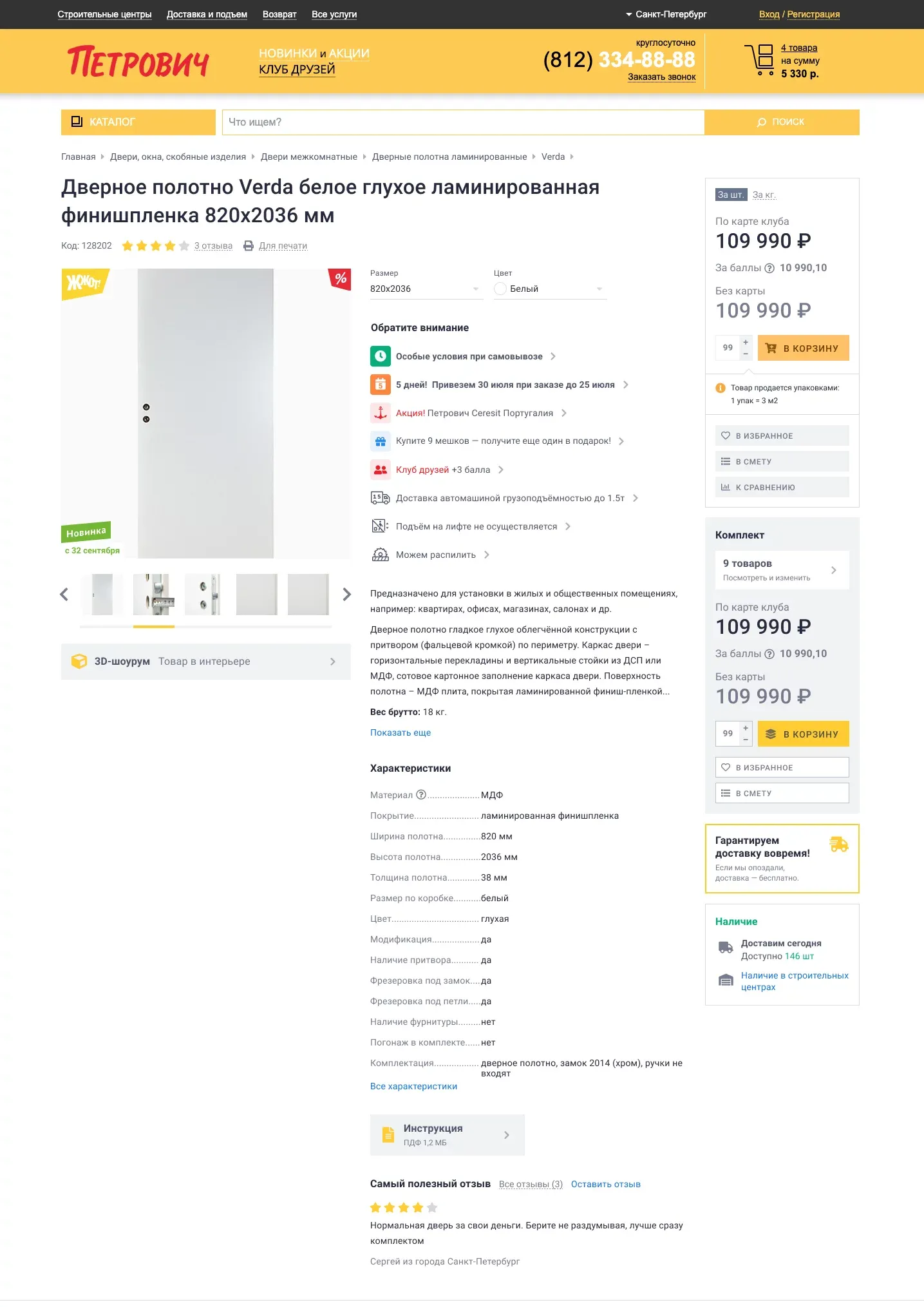Screen dimensions: 924x1307
Task: Expand Санкт-Петербург city selector
Action: coord(666,14)
